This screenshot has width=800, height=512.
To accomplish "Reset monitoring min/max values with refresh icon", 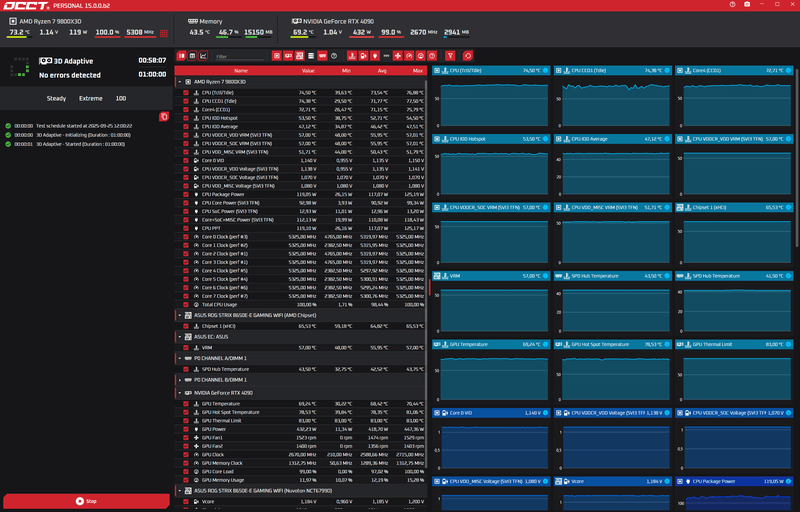I will tap(467, 56).
